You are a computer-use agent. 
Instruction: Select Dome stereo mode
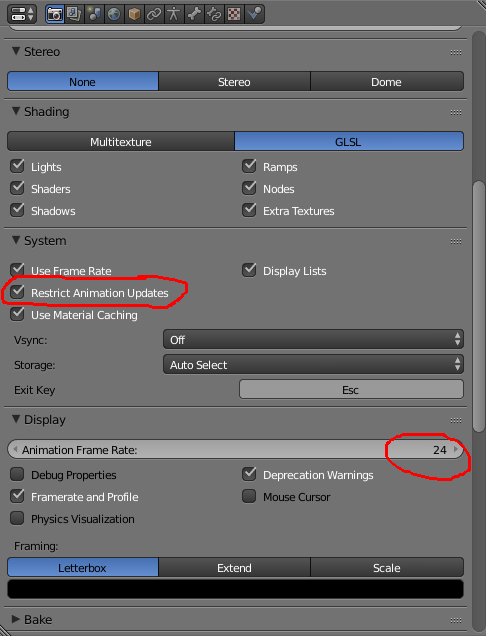point(387,82)
